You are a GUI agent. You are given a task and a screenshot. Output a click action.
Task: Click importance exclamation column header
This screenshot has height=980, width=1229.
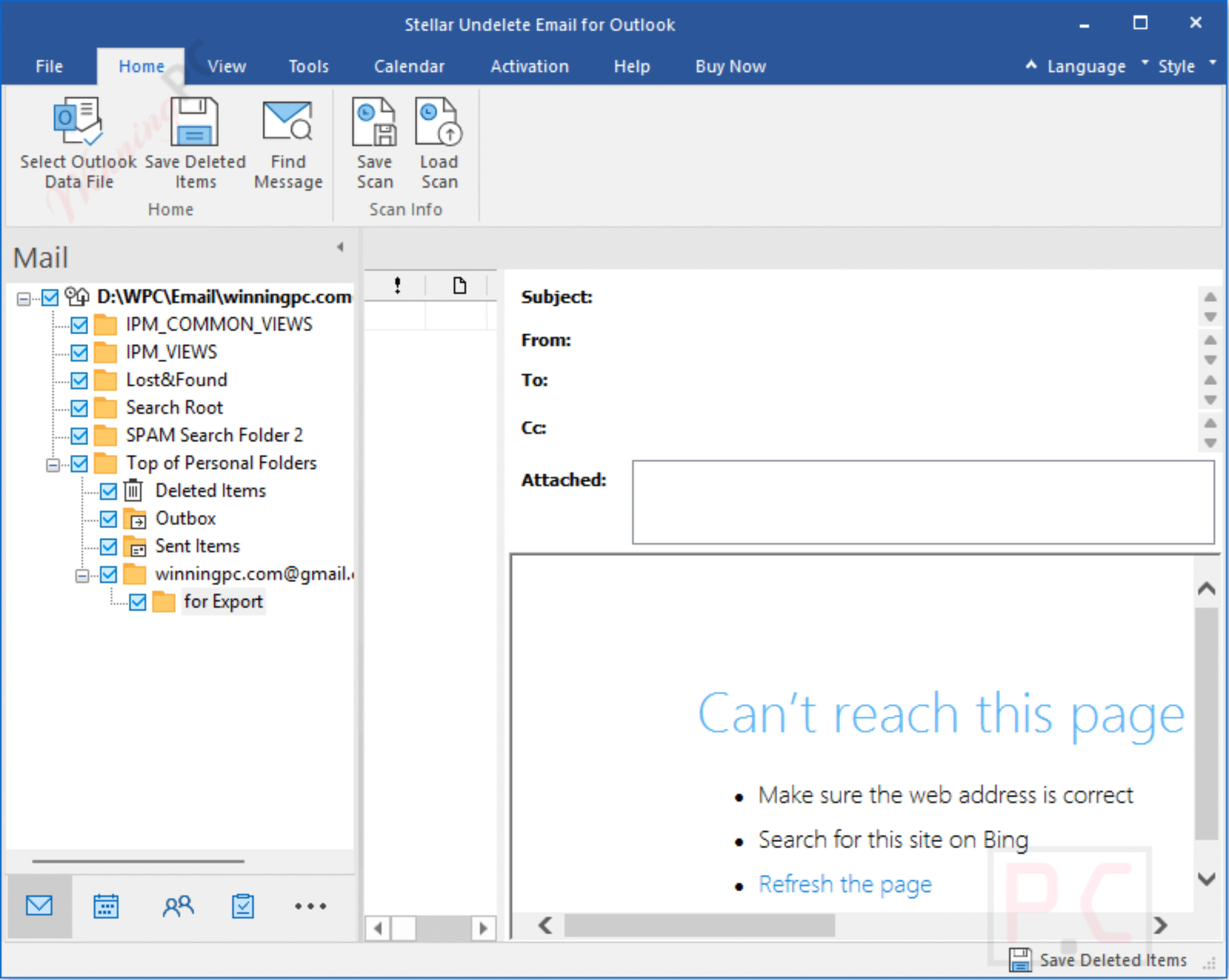coord(397,285)
